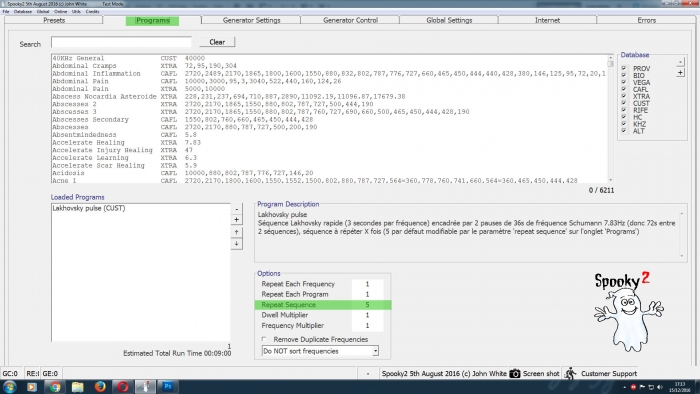This screenshot has height=394, width=700.
Task: Toggle the HC database checkbox
Action: pos(624,117)
